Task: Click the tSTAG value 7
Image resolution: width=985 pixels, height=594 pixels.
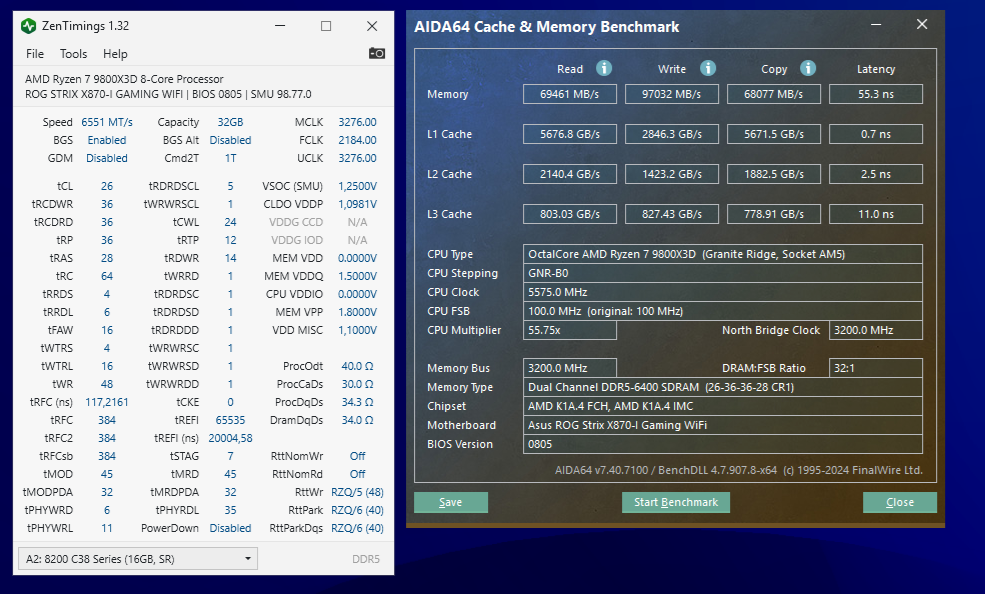Action: tap(231, 456)
